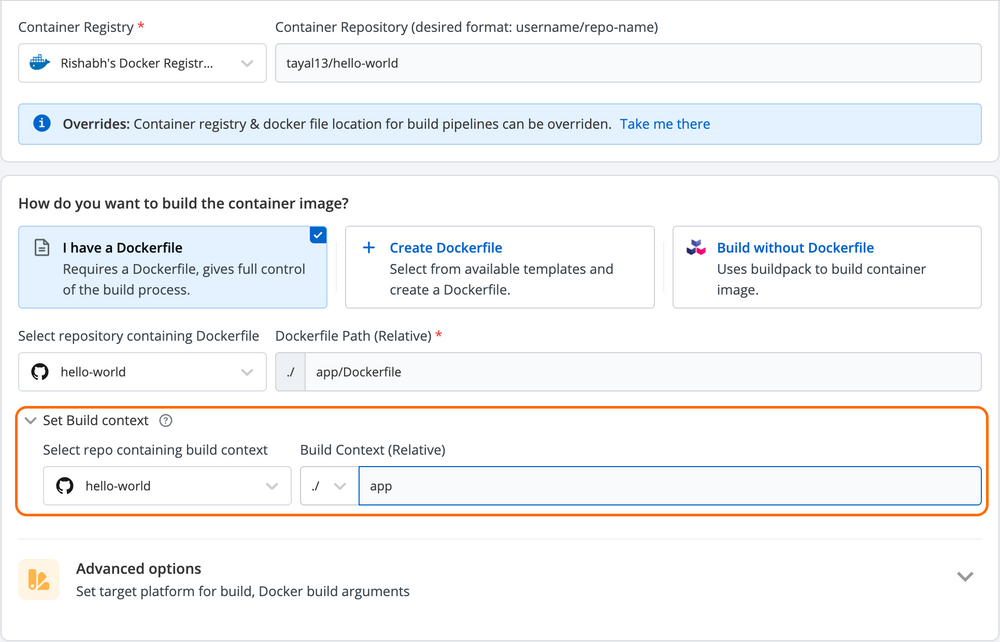Uncheck the checkbox on the I have a Dockerfile card
Screen dimensions: 1000x642
tap(318, 235)
